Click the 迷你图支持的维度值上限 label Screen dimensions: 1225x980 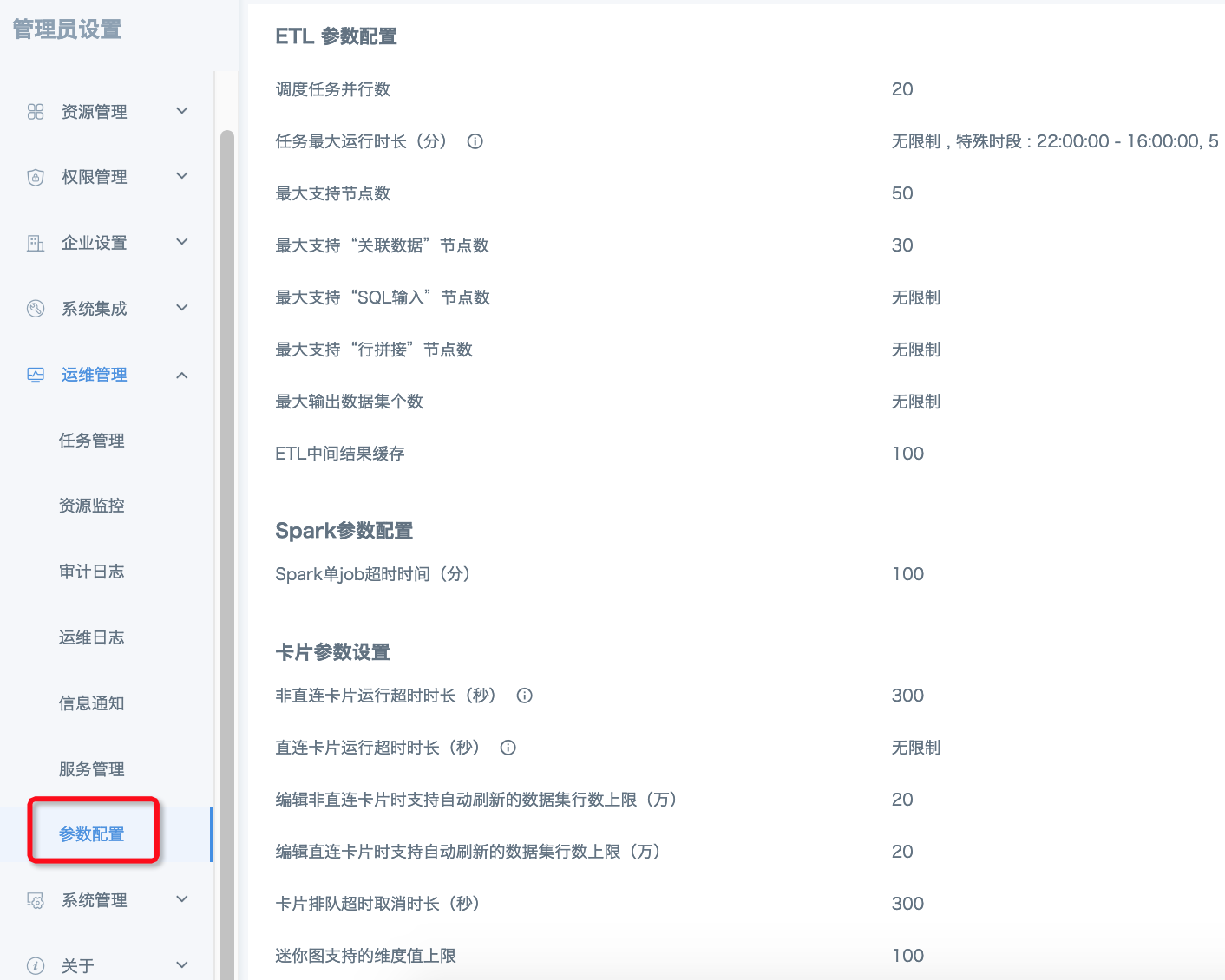[366, 956]
